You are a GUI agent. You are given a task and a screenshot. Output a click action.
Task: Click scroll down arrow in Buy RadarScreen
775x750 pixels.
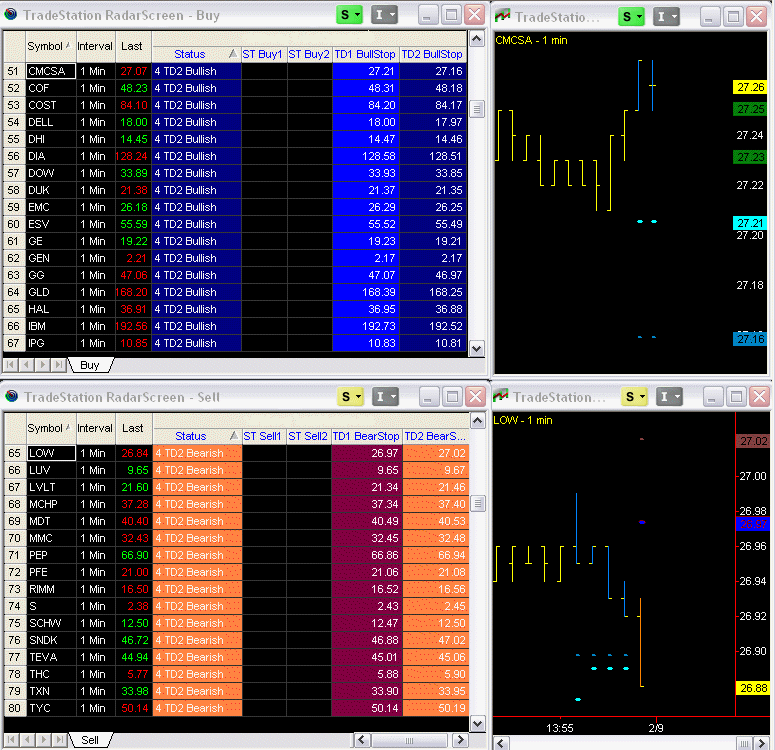476,349
